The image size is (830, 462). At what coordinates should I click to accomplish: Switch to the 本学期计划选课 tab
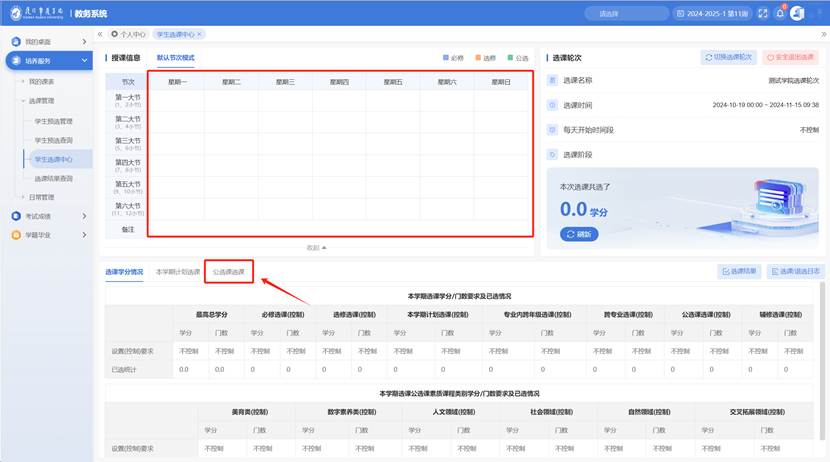coord(178,272)
